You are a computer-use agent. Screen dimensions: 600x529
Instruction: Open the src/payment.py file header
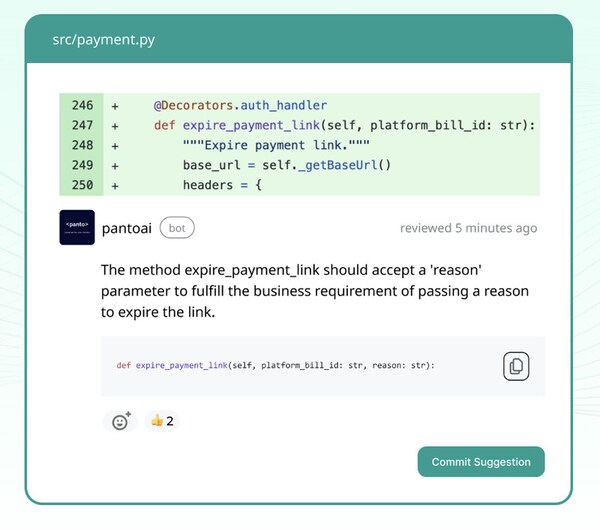[x=104, y=41]
